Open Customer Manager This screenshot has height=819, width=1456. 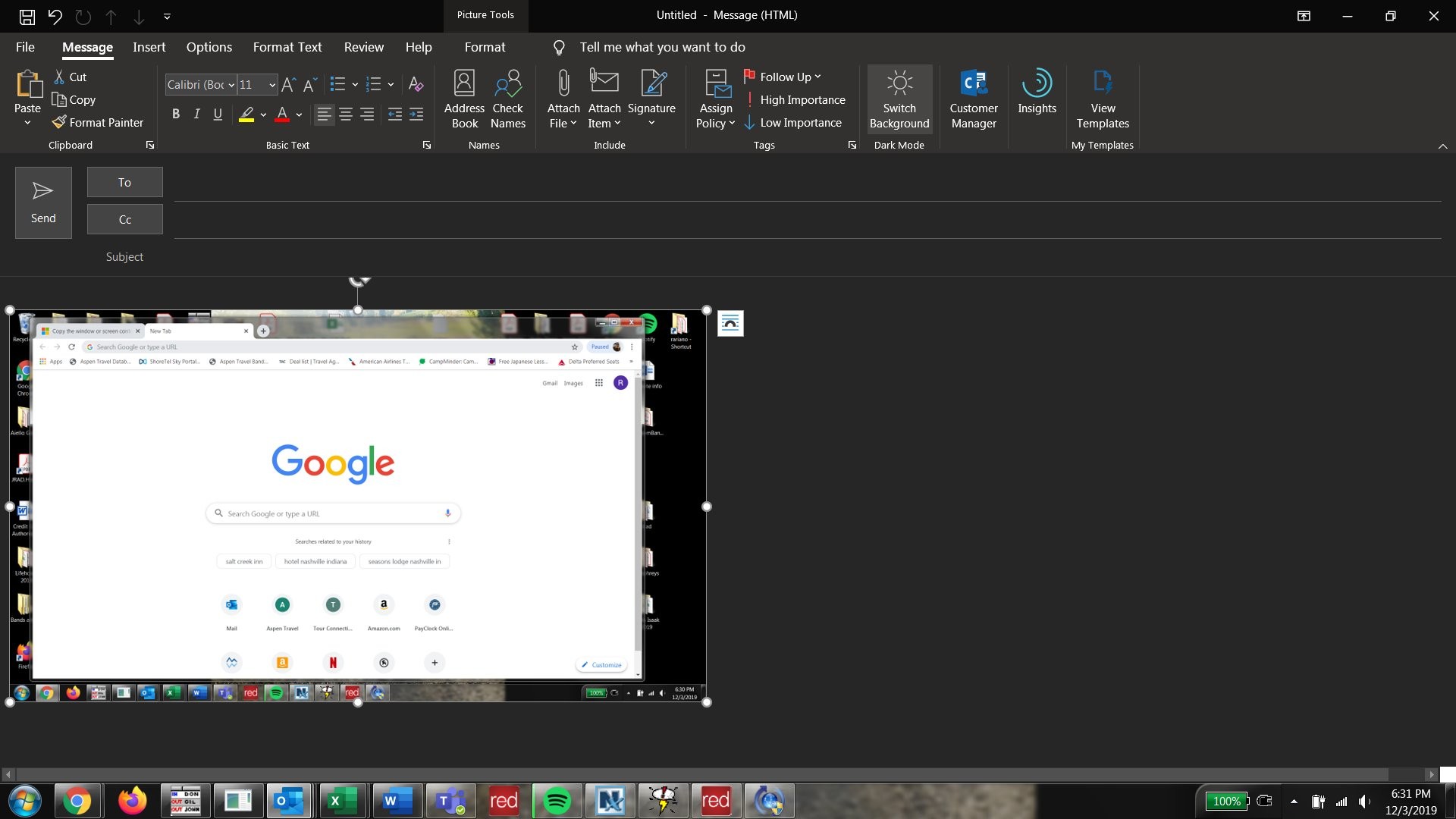(973, 99)
